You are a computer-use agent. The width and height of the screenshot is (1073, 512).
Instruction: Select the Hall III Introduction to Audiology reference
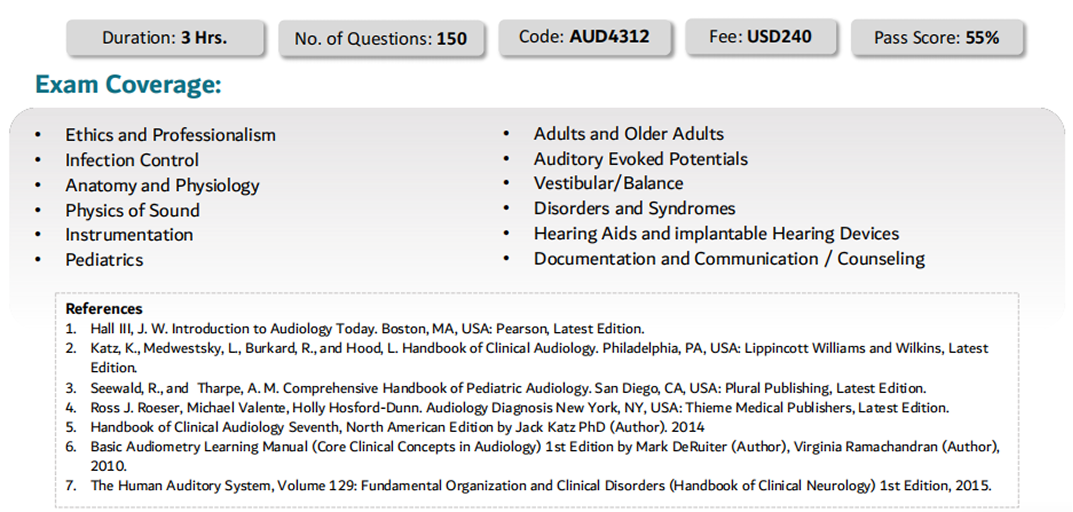point(367,328)
